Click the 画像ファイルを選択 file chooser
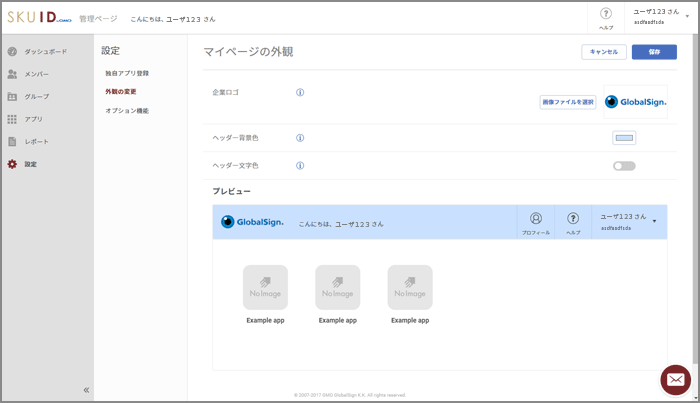 (567, 102)
